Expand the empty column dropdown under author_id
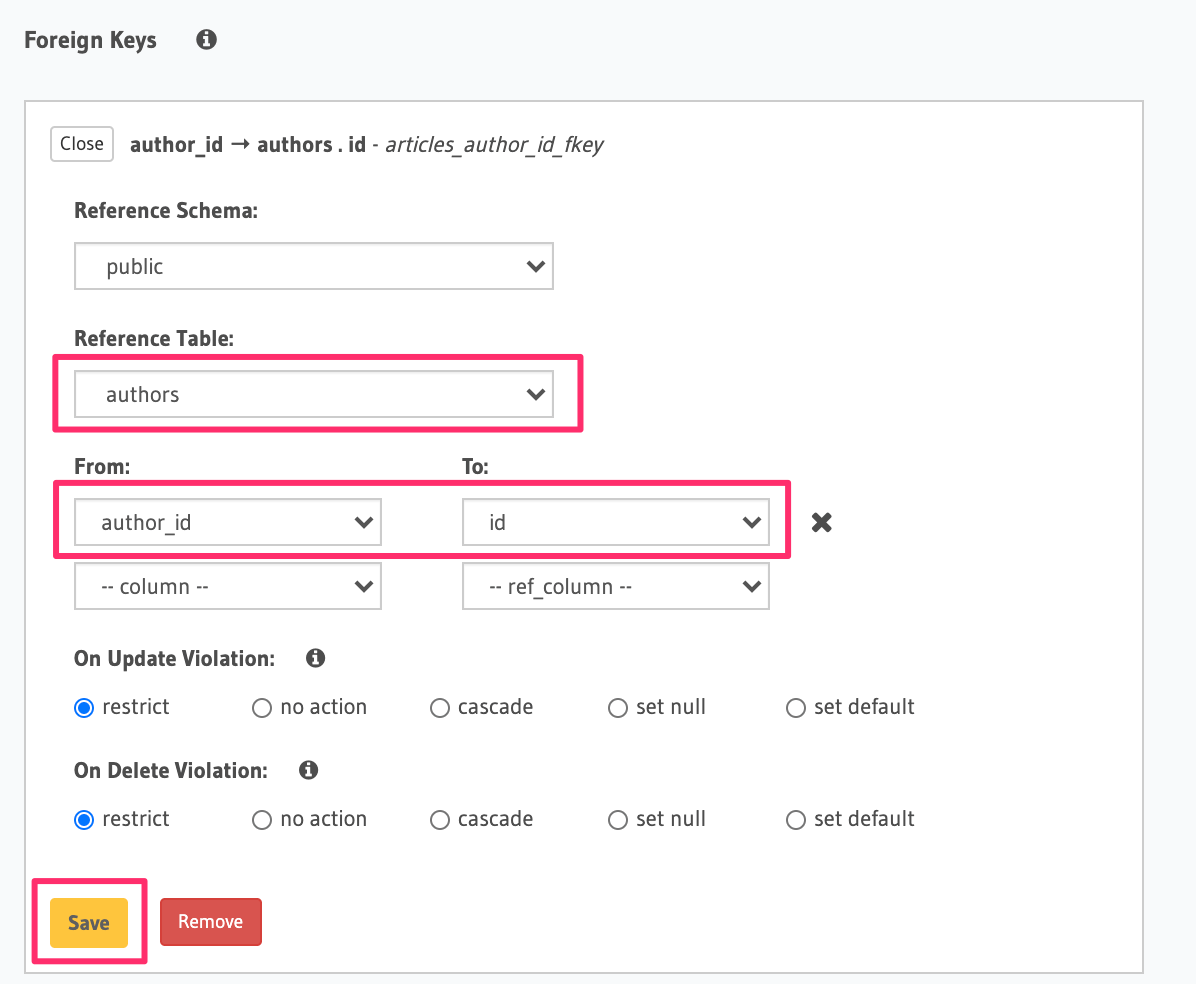Screen dimensions: 1196x984 click(x=227, y=586)
